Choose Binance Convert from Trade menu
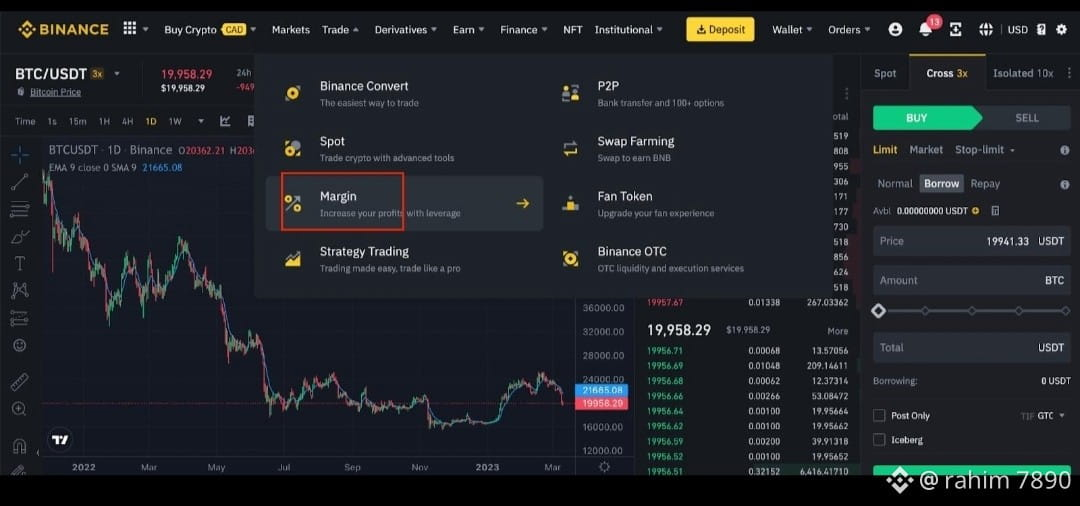This screenshot has width=1080, height=506. pyautogui.click(x=404, y=93)
